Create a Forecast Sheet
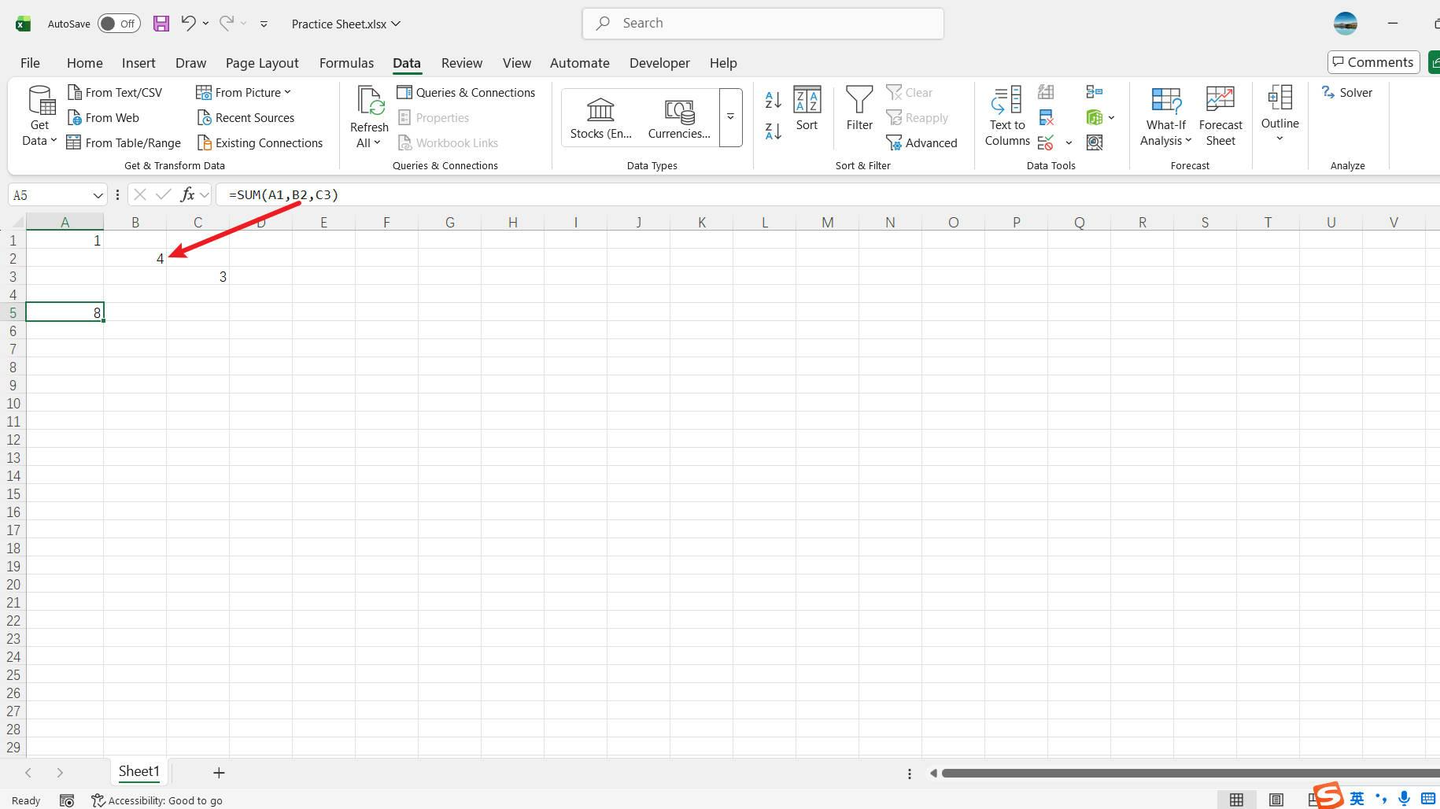This screenshot has height=809, width=1440. click(1221, 116)
